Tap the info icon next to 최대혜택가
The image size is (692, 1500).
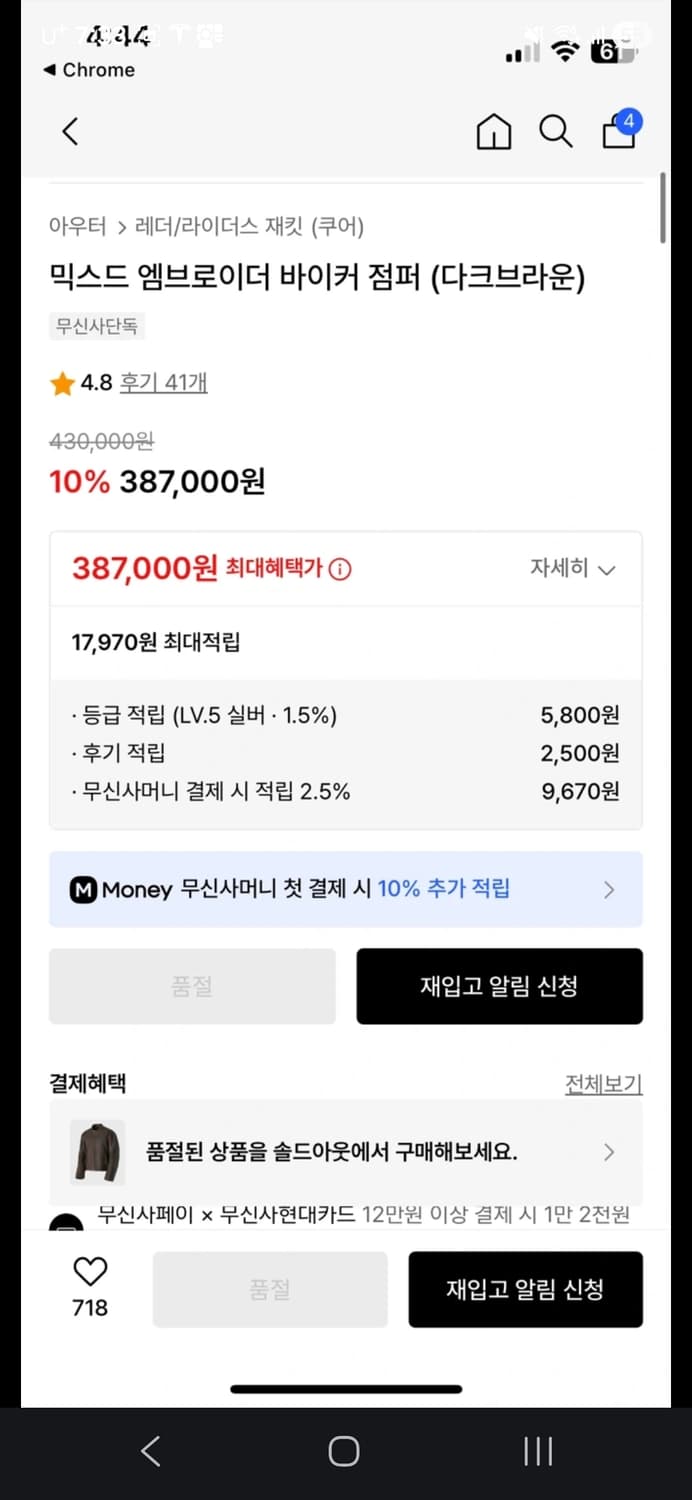point(341,567)
